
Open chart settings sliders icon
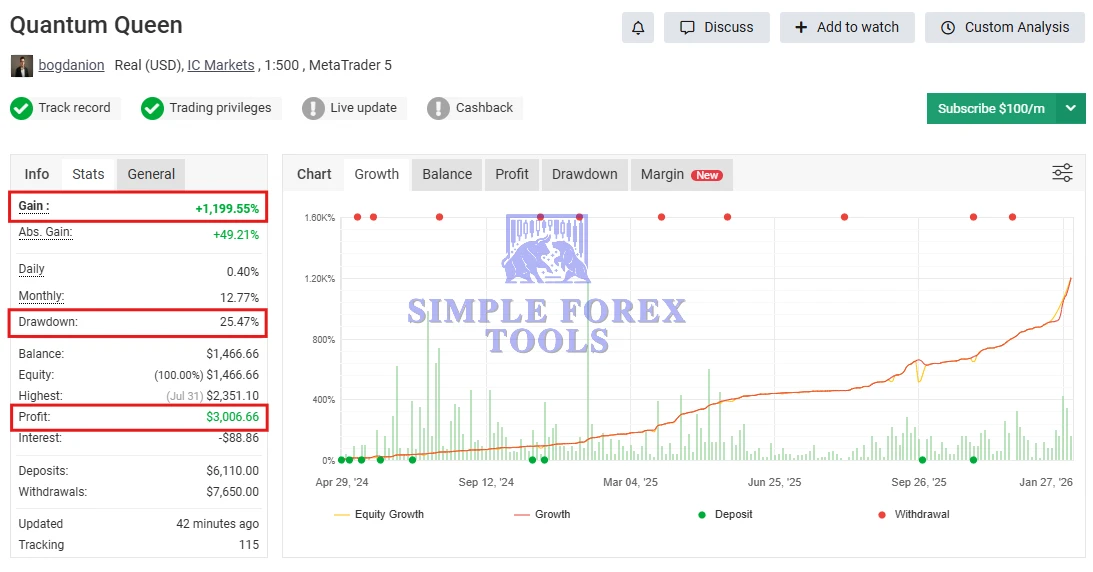(x=1062, y=173)
